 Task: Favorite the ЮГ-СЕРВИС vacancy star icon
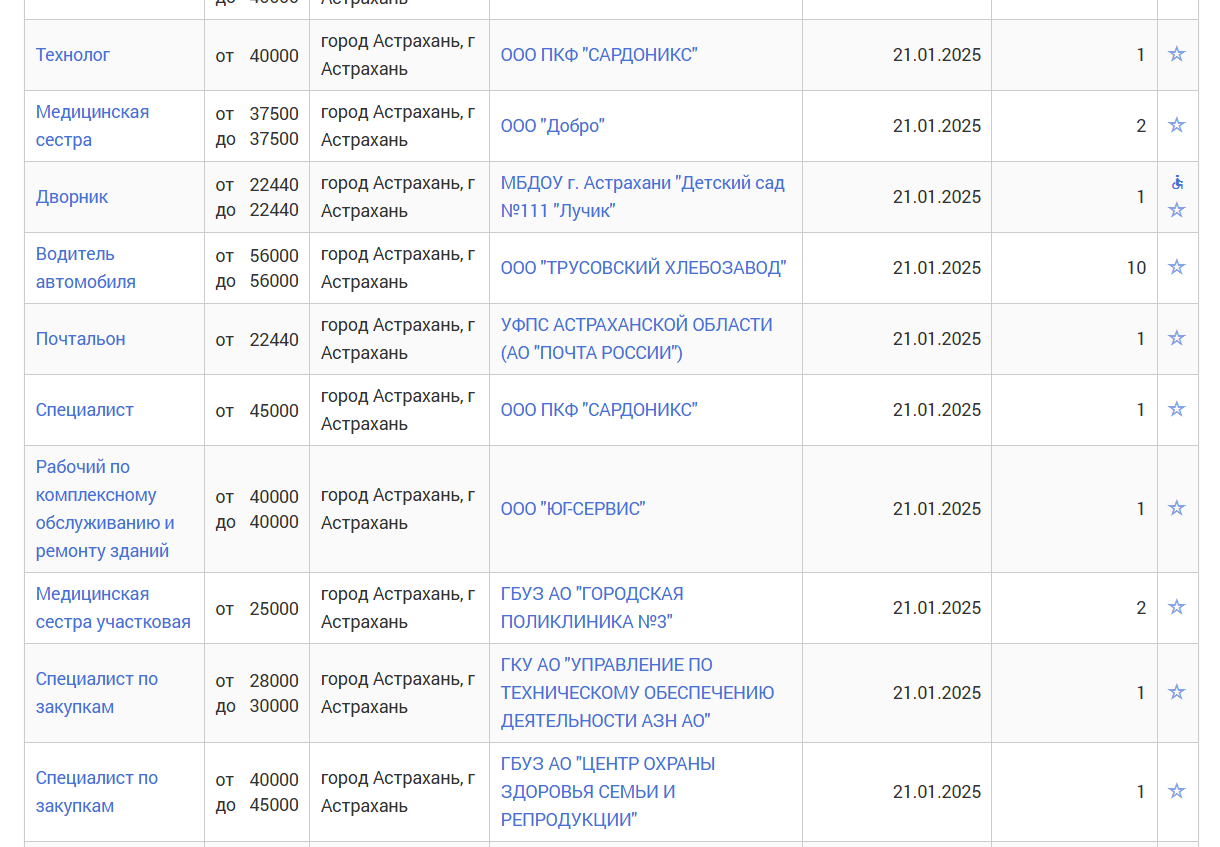point(1177,508)
